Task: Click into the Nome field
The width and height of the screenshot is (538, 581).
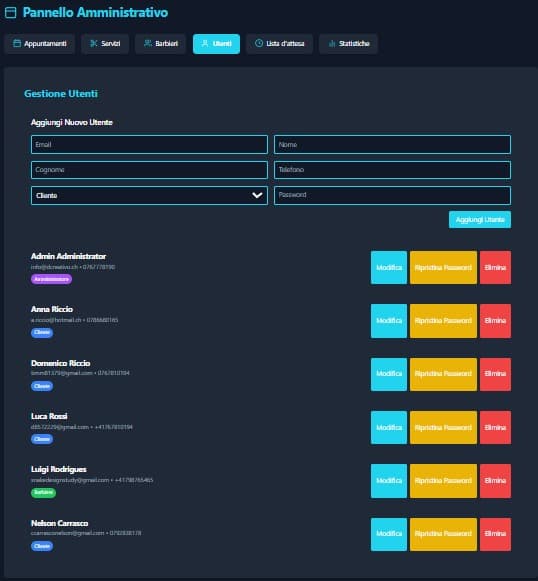Action: (392, 145)
